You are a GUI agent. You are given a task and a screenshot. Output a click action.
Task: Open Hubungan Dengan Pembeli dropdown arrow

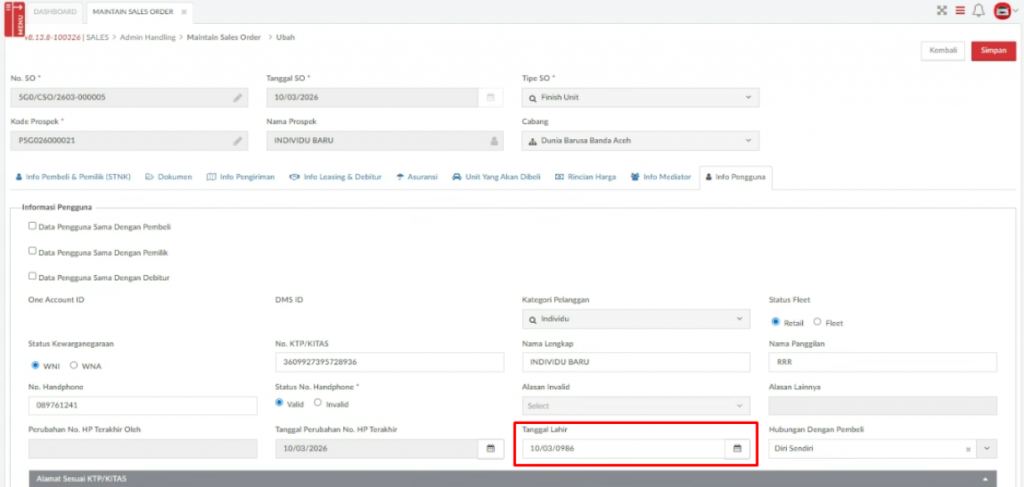pyautogui.click(x=988, y=449)
